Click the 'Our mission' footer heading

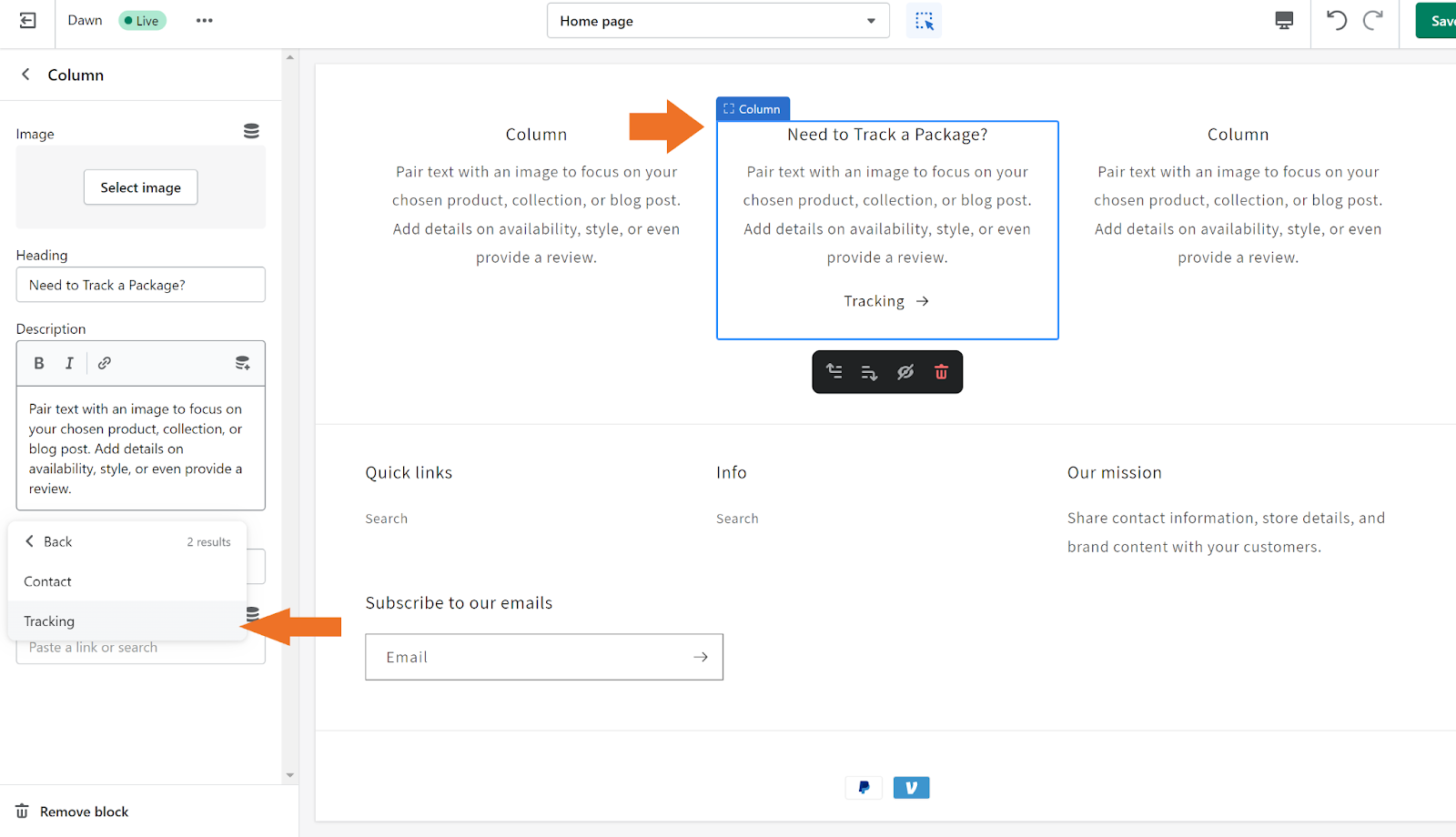1115,472
